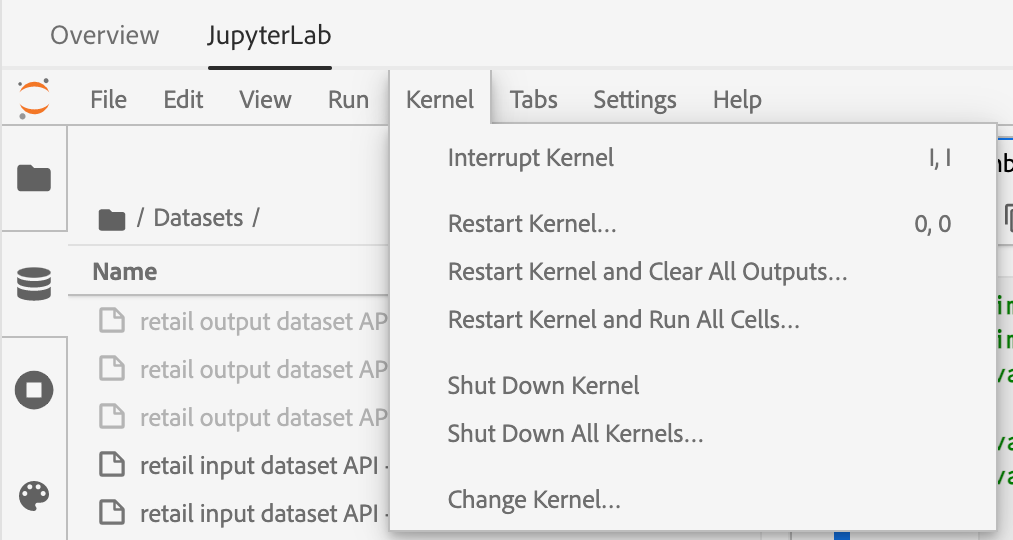The width and height of the screenshot is (1013, 540).
Task: Open the Datasets database sidebar icon
Action: [34, 284]
